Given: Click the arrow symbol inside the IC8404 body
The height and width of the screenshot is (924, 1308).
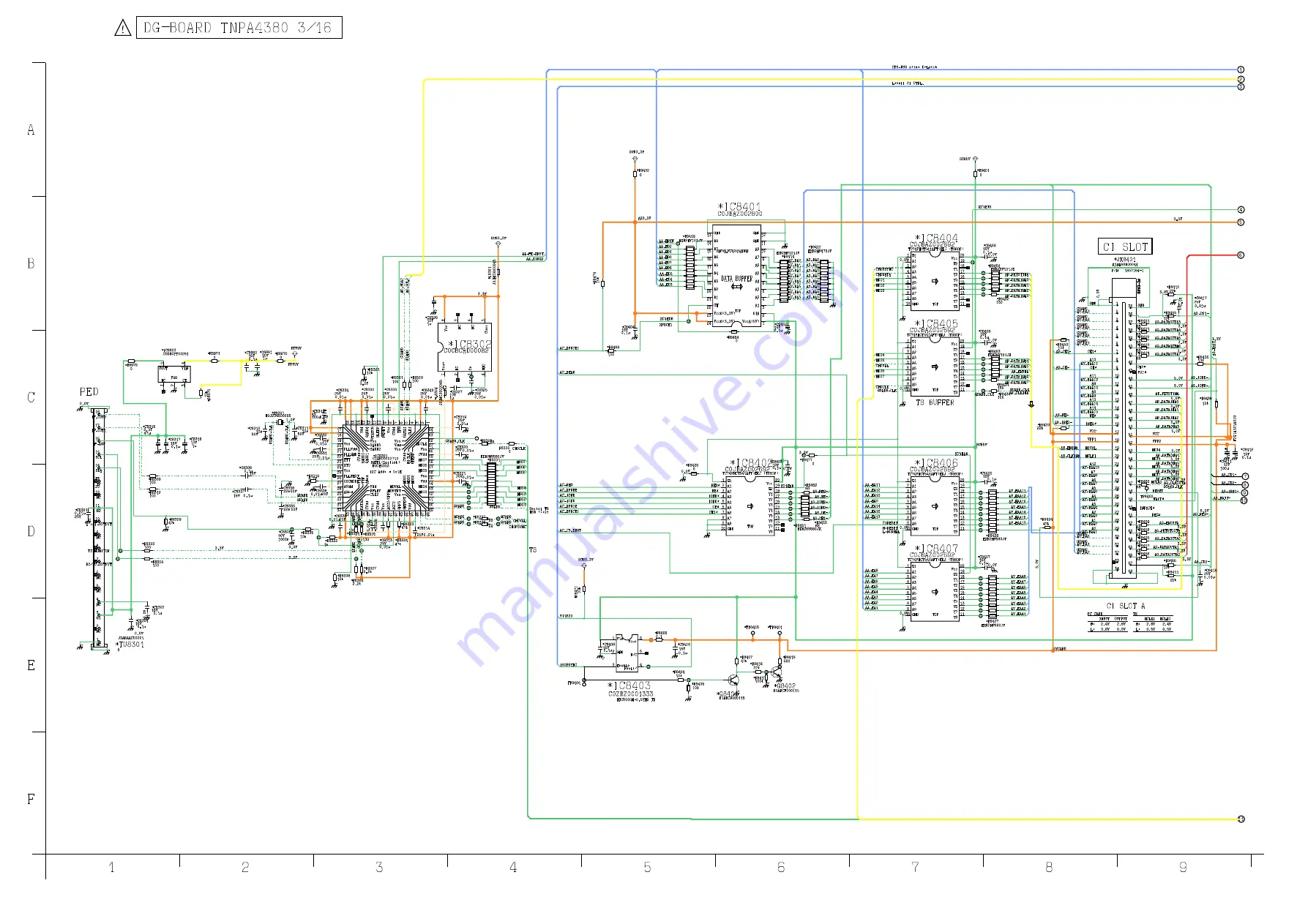Looking at the screenshot, I should click(x=935, y=282).
